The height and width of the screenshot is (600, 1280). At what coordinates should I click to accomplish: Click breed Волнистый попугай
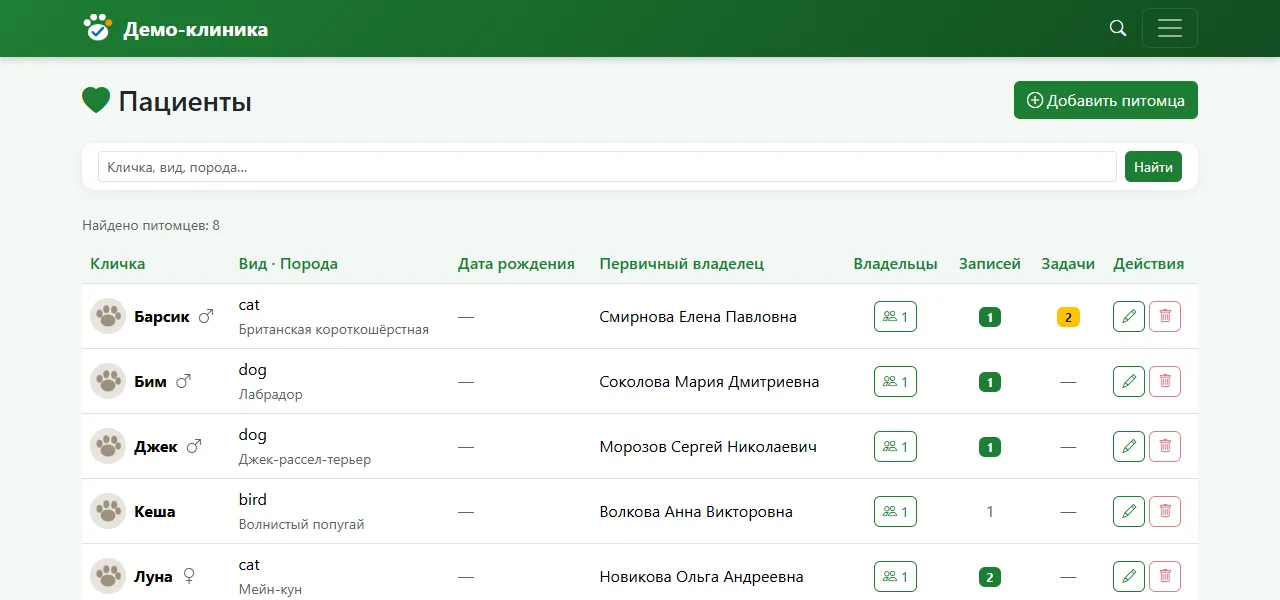302,524
